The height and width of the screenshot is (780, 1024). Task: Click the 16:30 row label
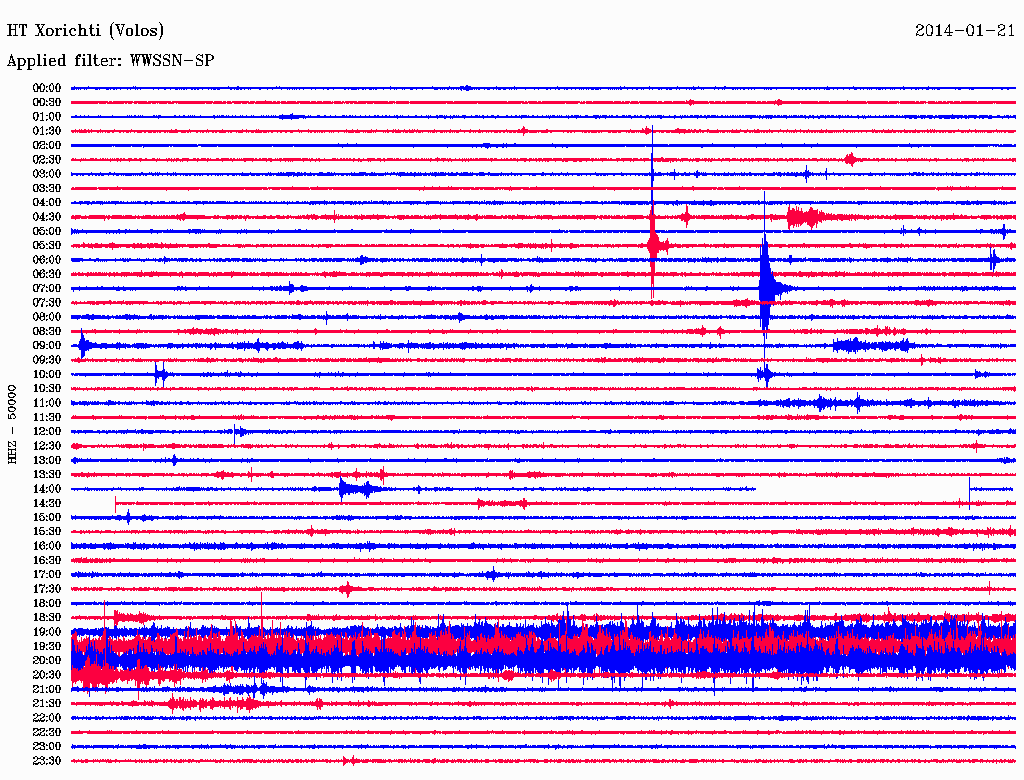click(47, 561)
